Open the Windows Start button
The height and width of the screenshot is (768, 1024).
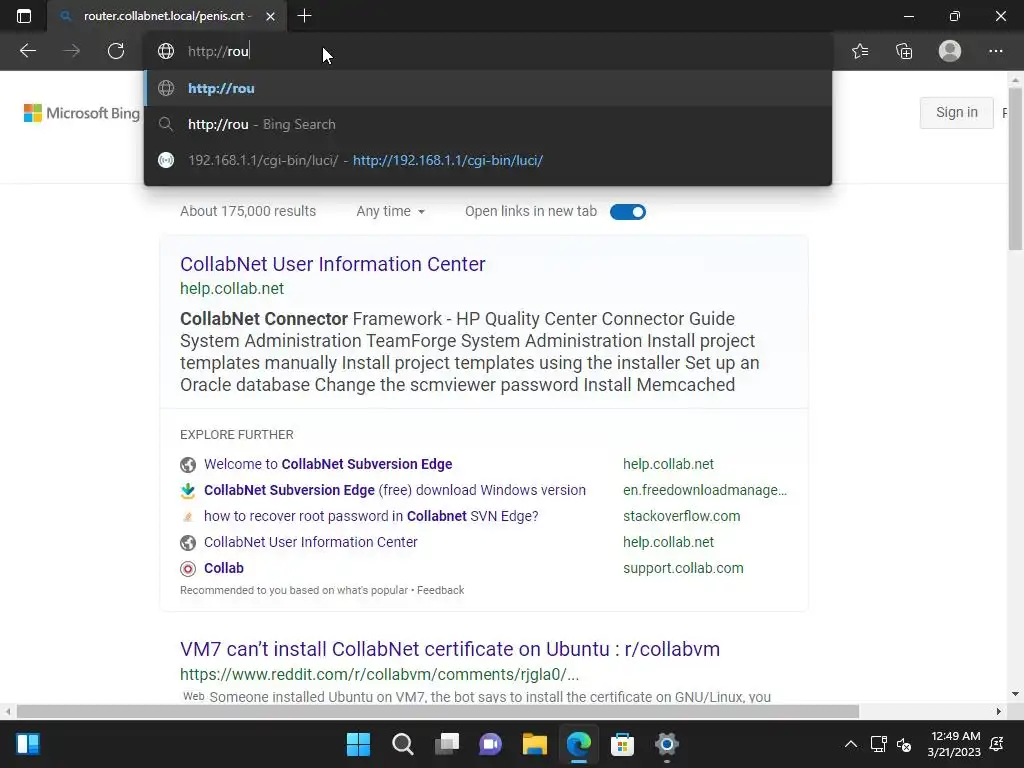tap(358, 744)
